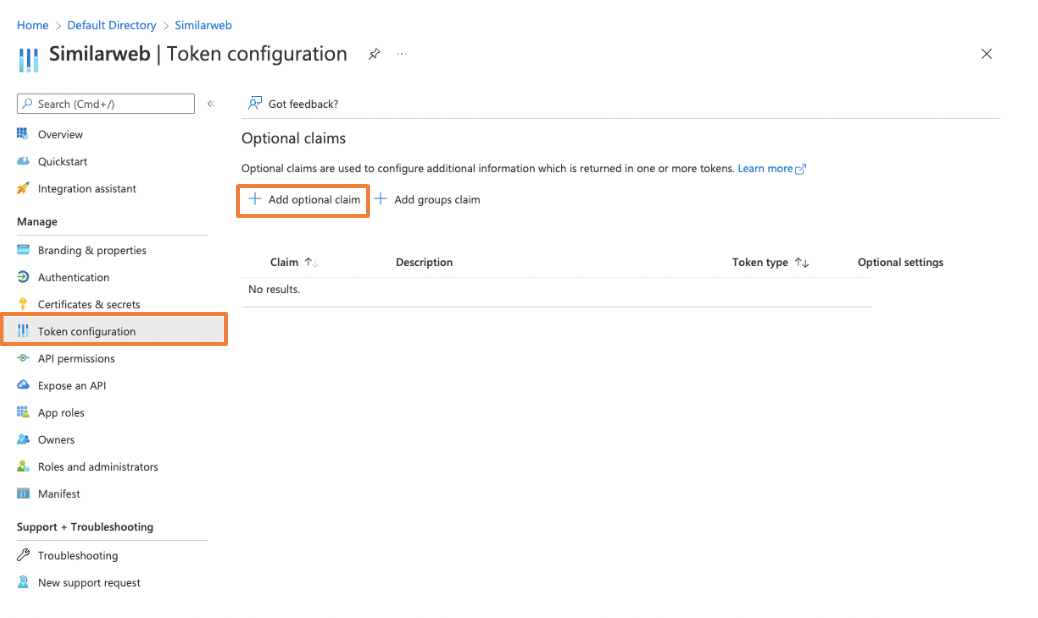
Task: Open the ellipsis more options menu
Action: 402,54
